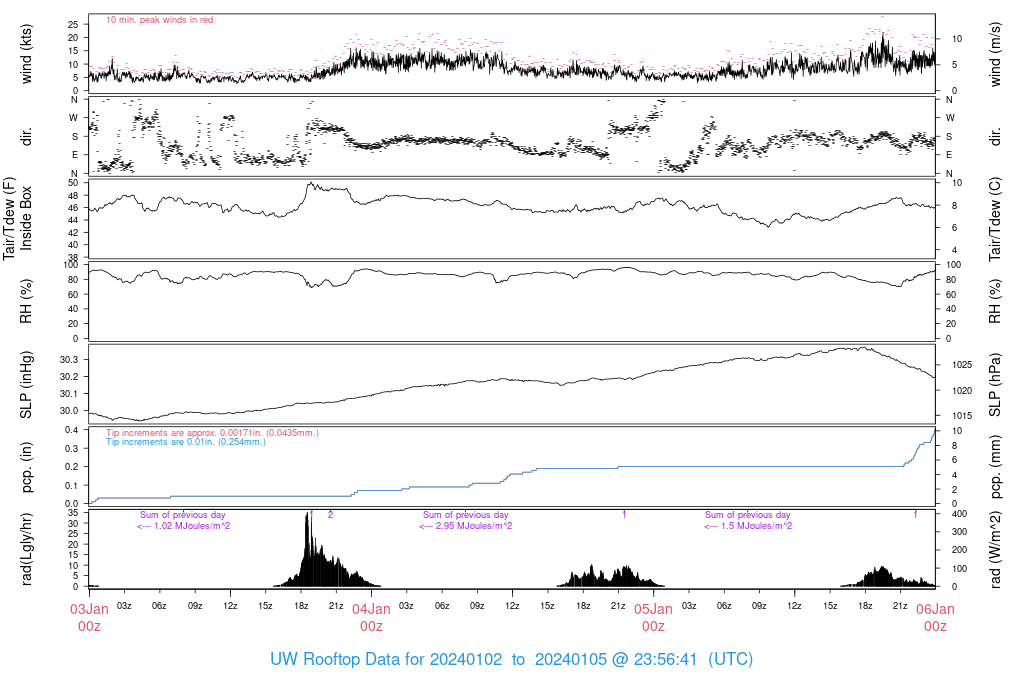1024x700 pixels.
Task: Click the '30.2' tick on the SLP axis
Action: tap(69, 377)
